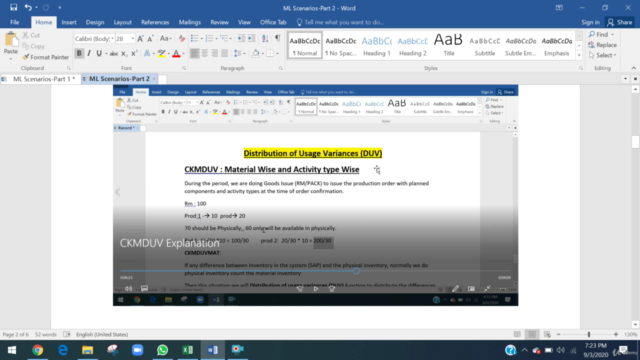
Task: Apply subscript formatting
Action: click(x=124, y=53)
